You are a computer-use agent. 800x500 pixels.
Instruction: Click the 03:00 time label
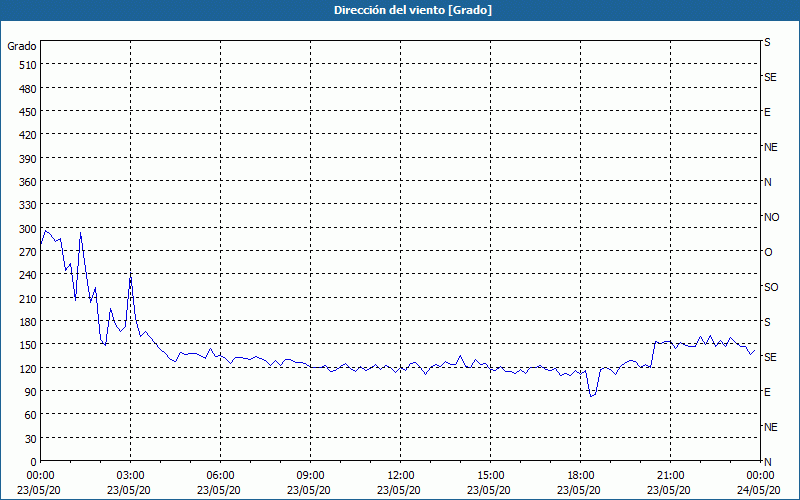[x=131, y=476]
